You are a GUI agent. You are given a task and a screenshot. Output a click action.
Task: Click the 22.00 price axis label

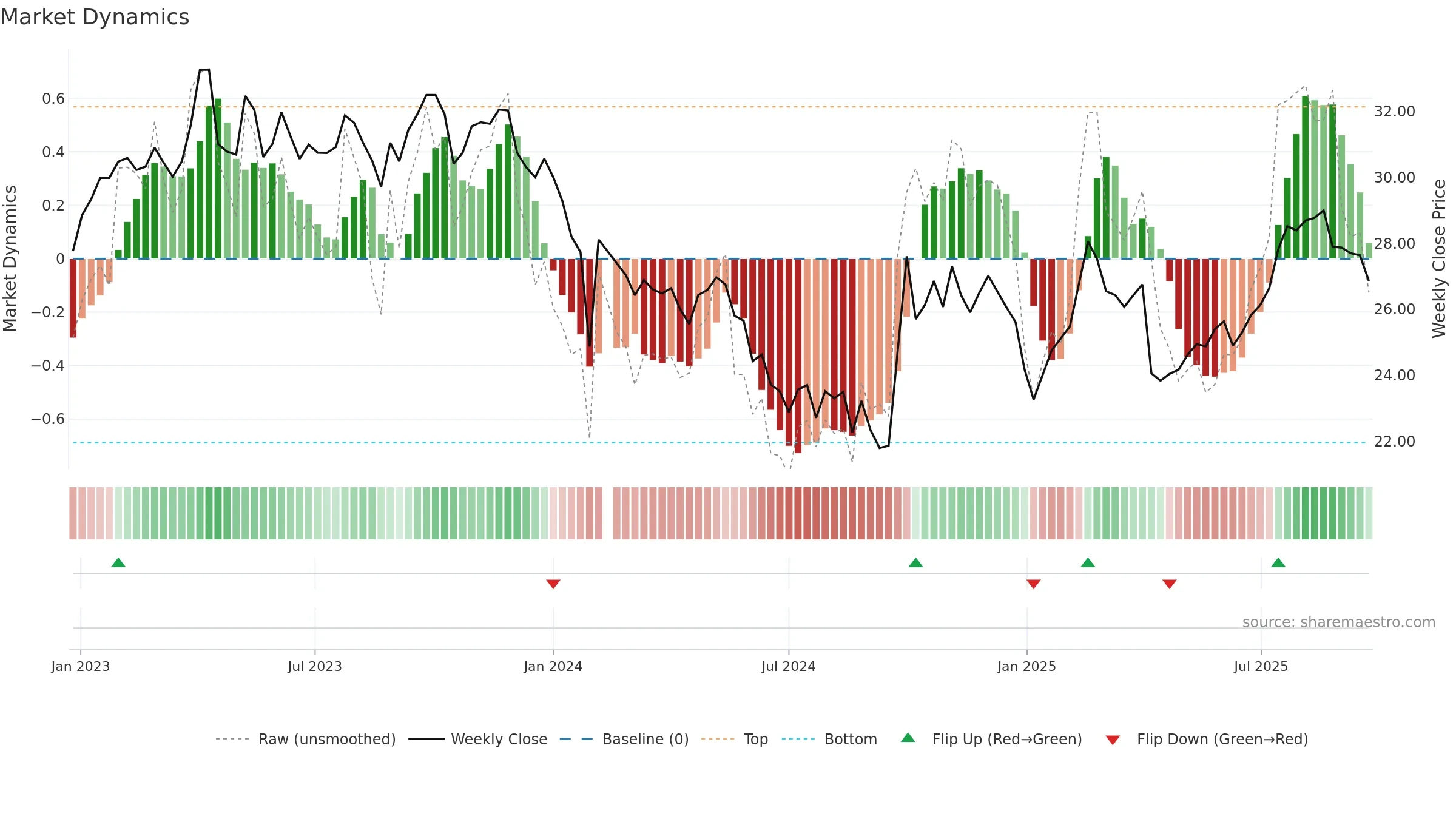point(1395,441)
